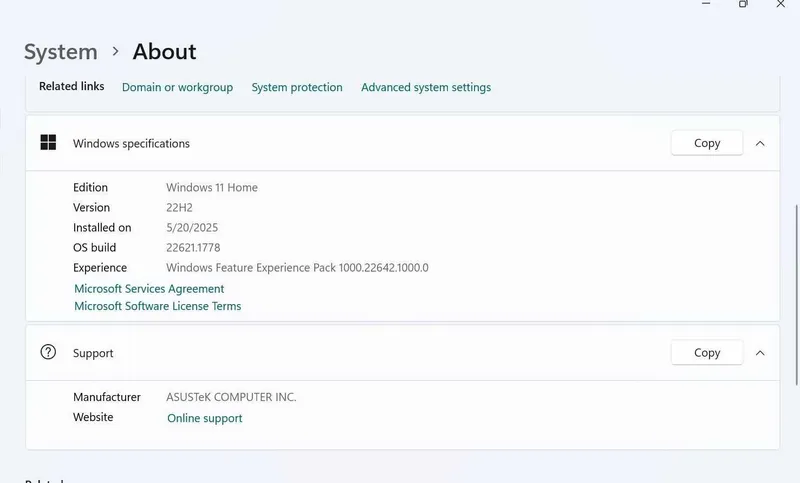Open Microsoft Software License Terms link
Viewport: 800px width, 483px height.
(x=158, y=306)
